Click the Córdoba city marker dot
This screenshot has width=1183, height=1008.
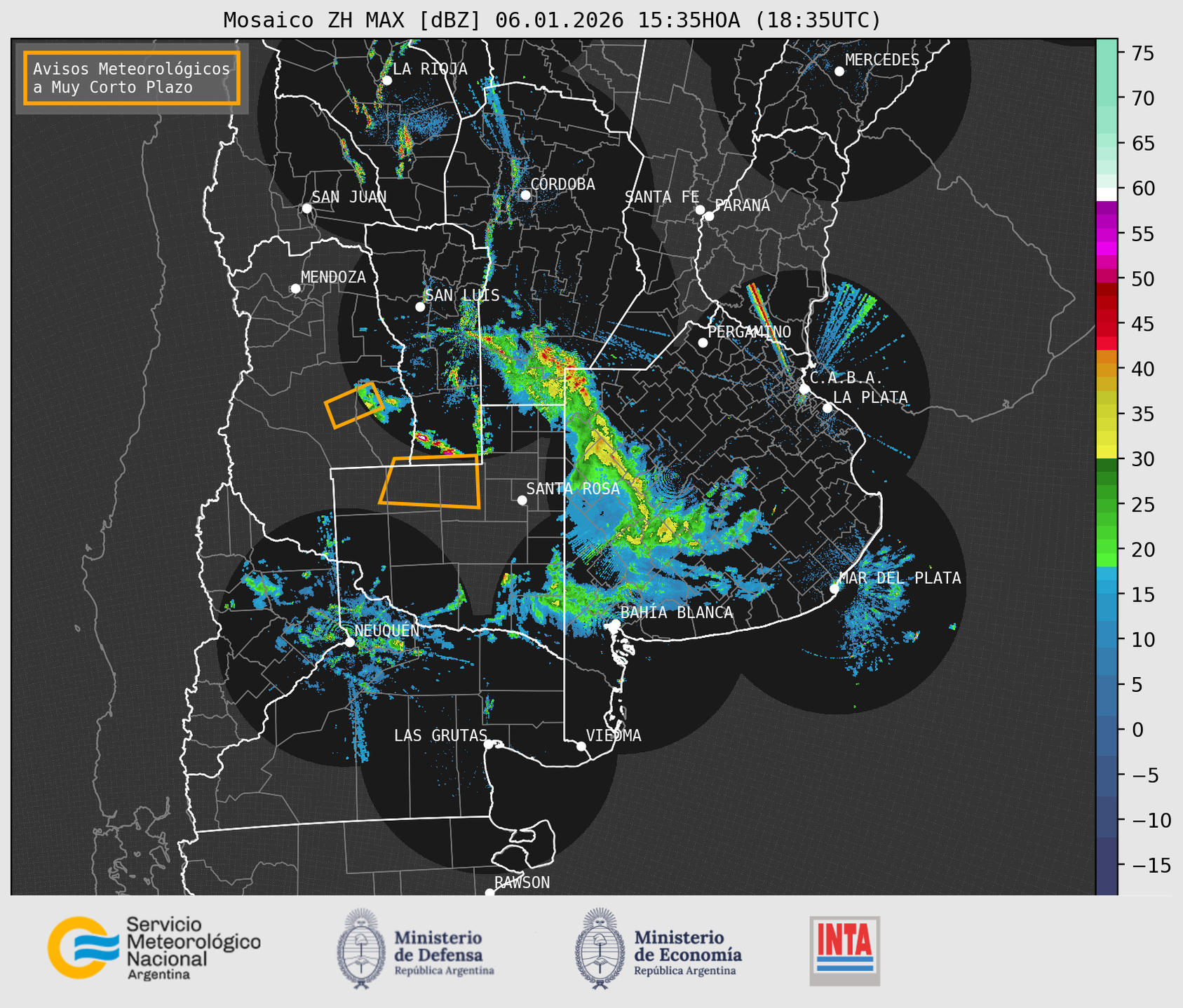click(525, 195)
